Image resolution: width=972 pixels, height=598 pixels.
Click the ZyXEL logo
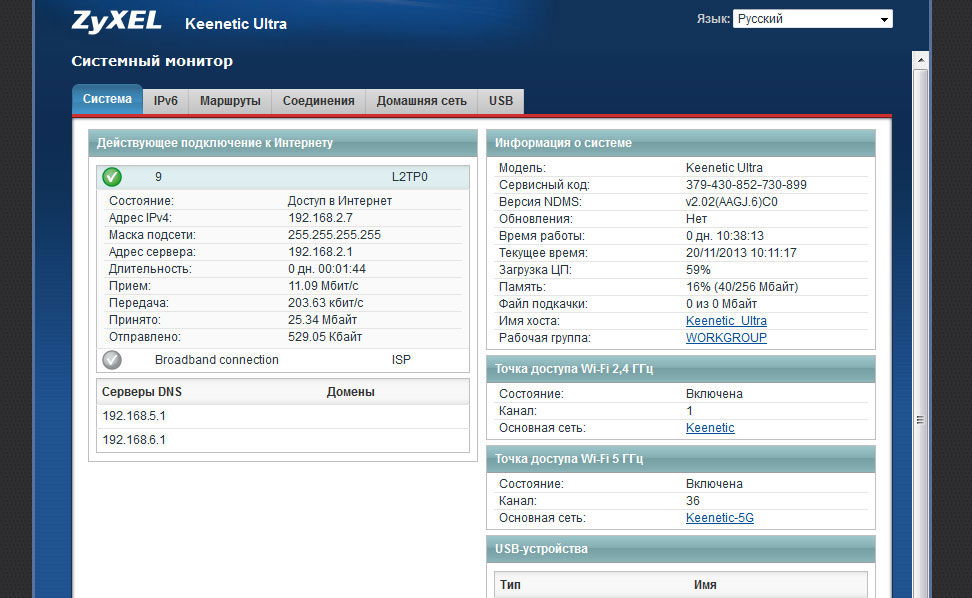(x=117, y=22)
